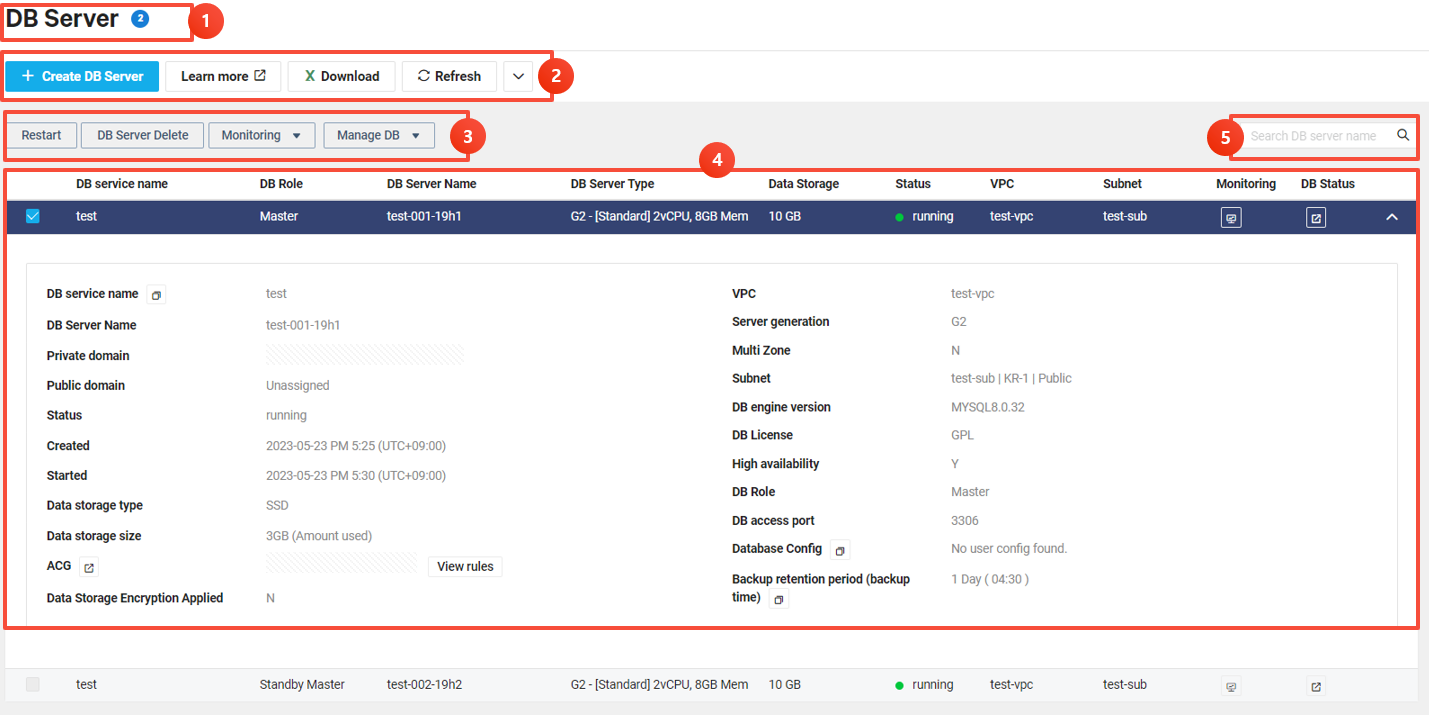Click the icon beside DB service name label

point(156,295)
